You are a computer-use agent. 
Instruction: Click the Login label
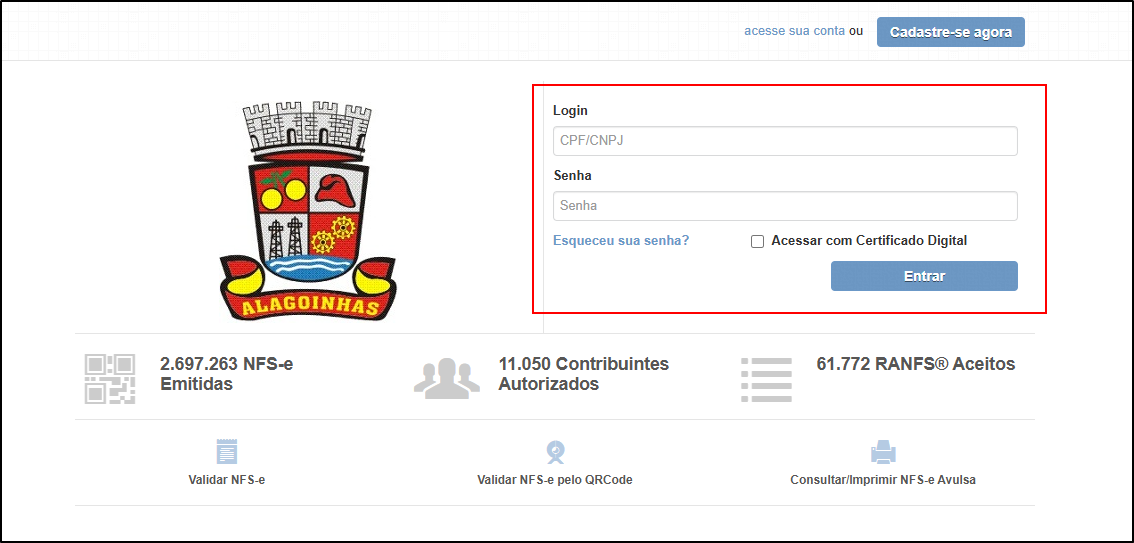click(x=571, y=111)
